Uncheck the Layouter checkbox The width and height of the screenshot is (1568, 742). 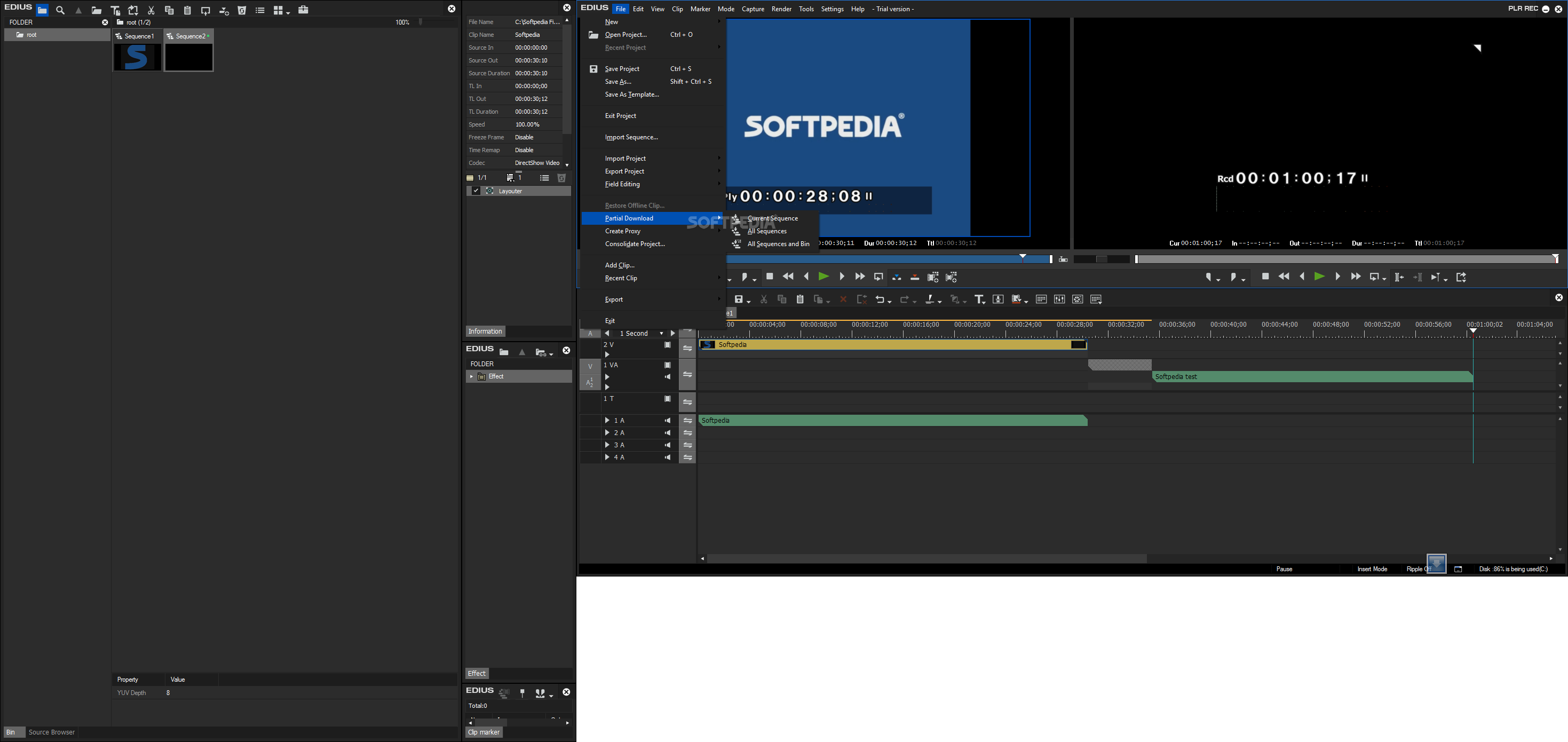tap(476, 191)
